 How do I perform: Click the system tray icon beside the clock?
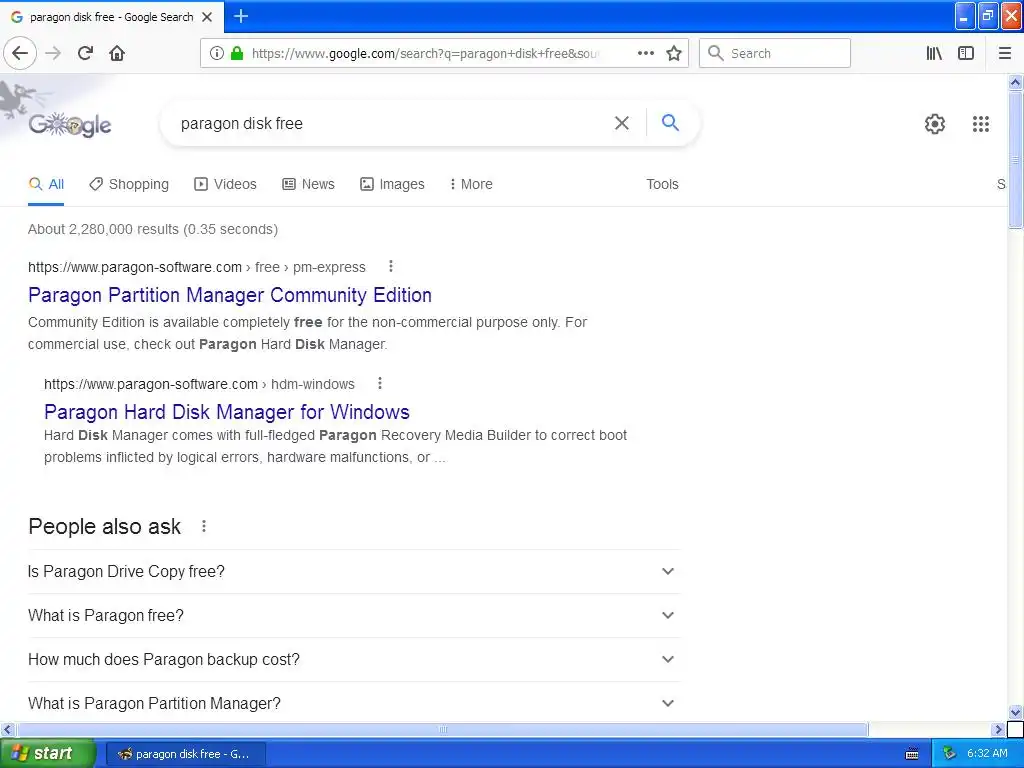(x=950, y=754)
